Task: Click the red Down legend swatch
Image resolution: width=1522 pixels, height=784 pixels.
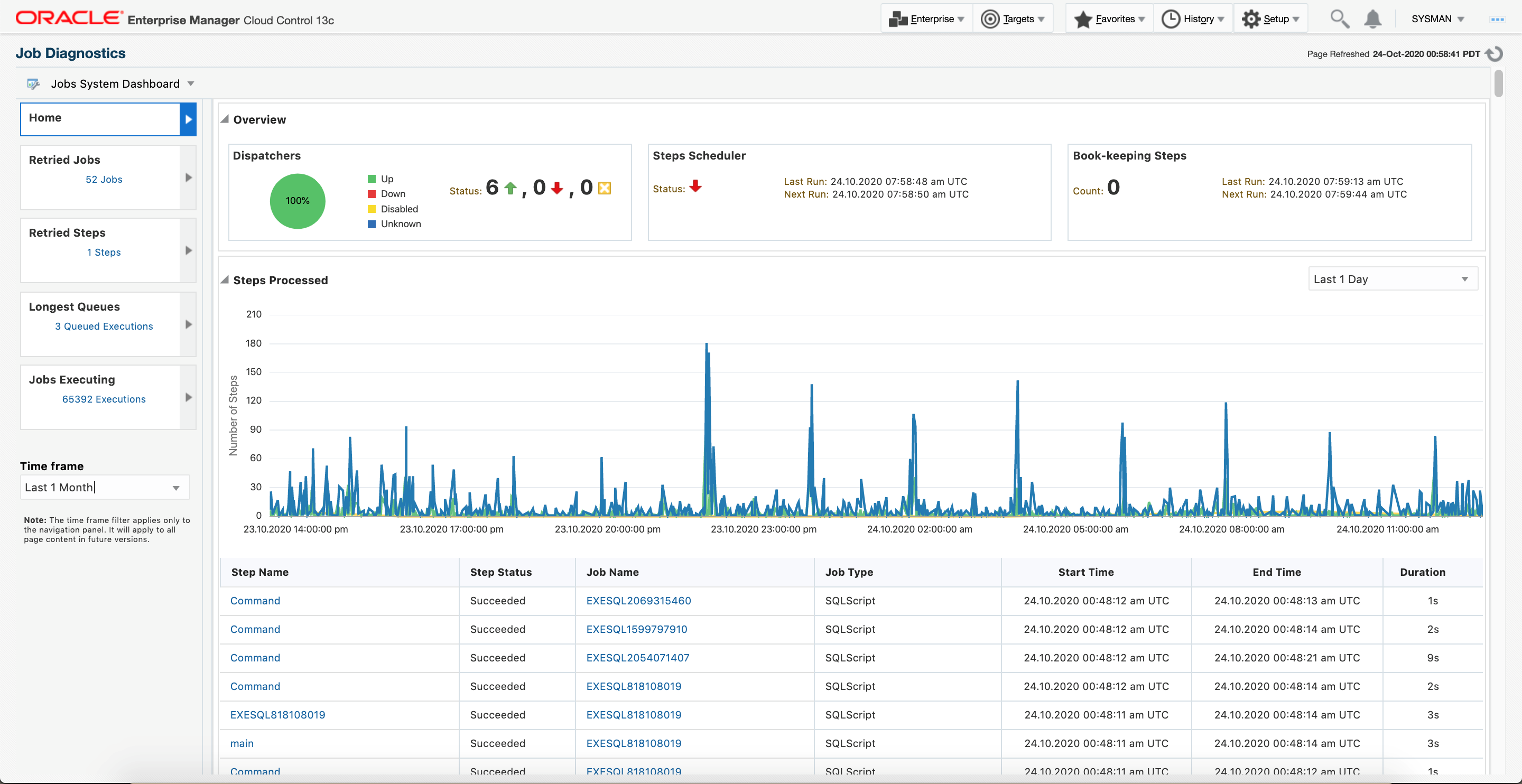Action: [372, 194]
